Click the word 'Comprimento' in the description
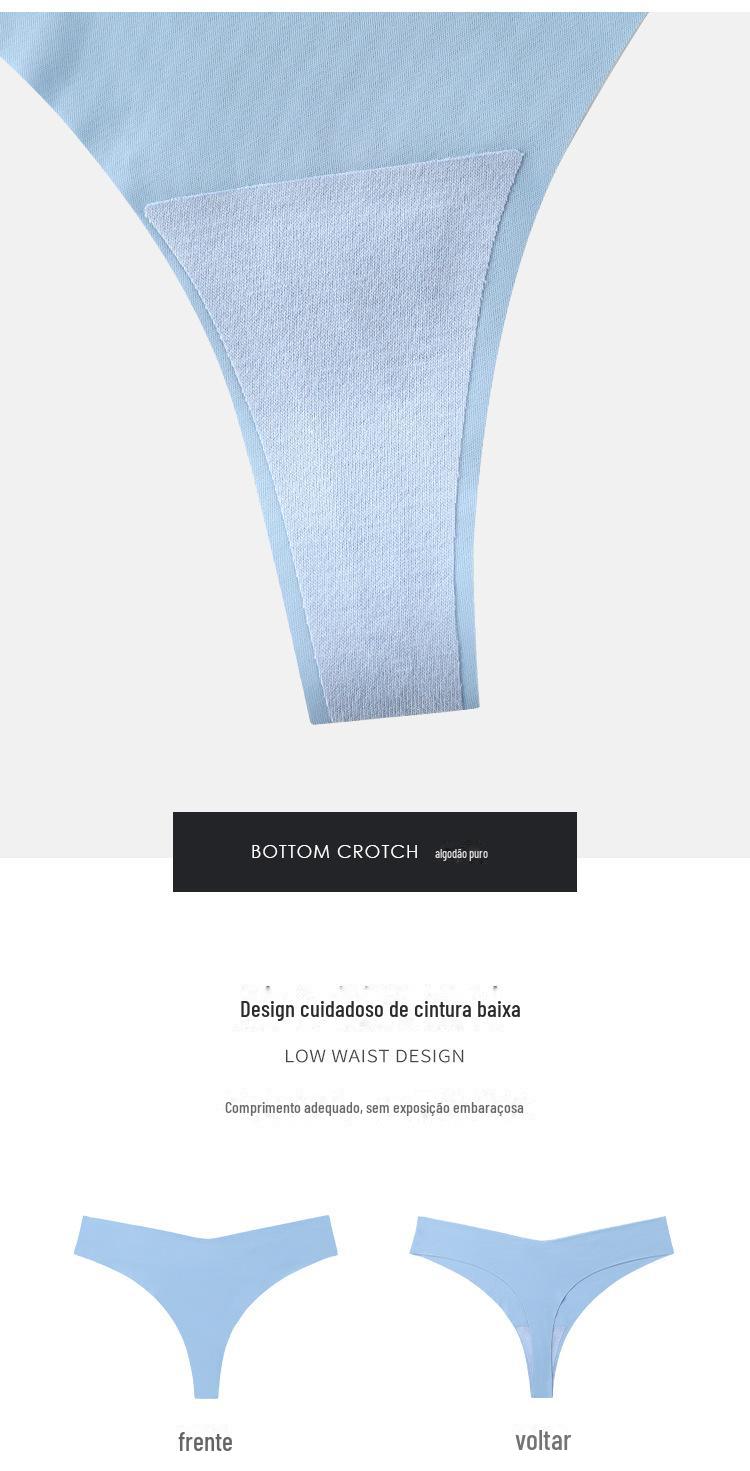750x1471 pixels. click(x=262, y=1107)
